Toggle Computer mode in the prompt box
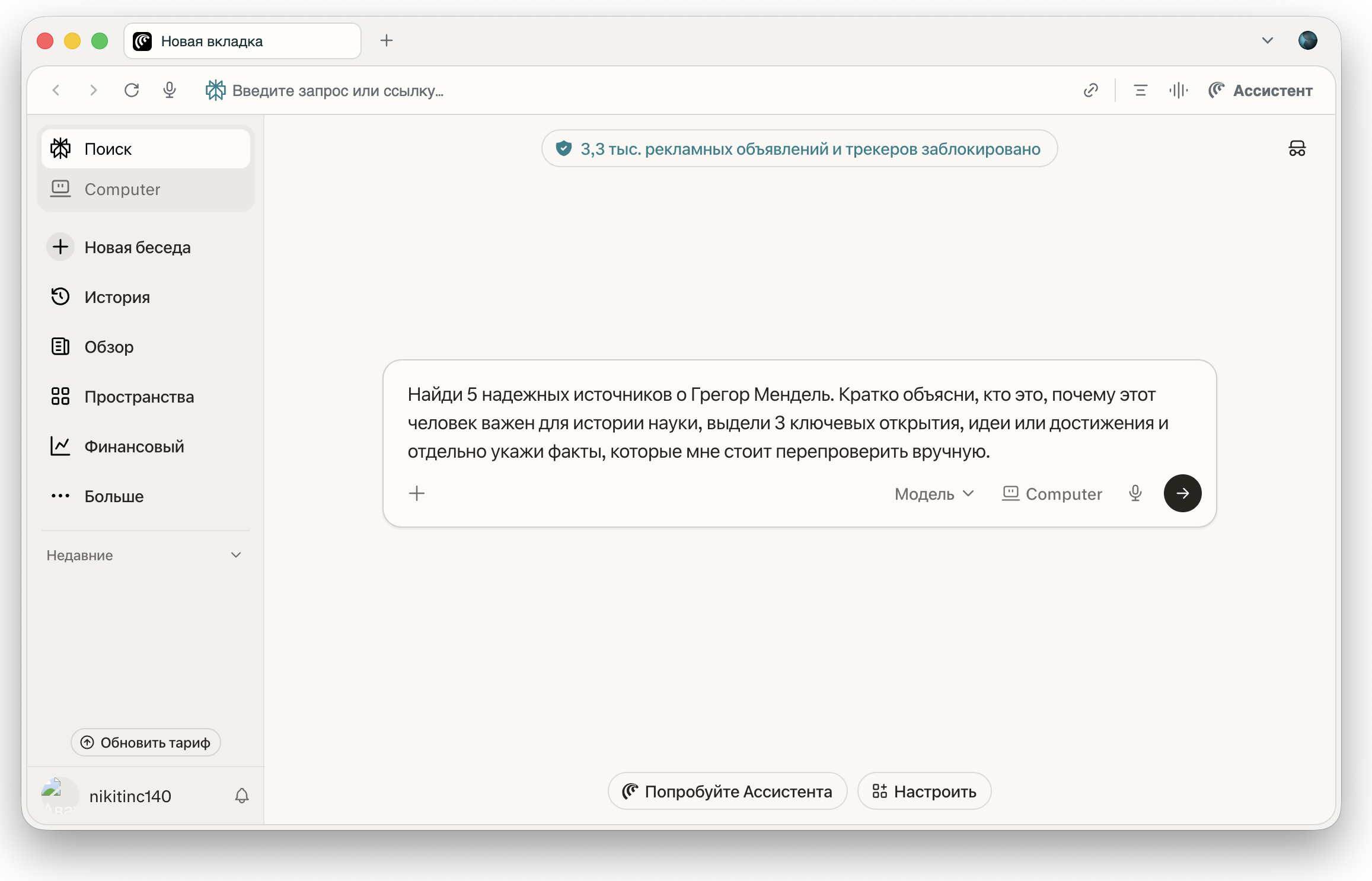 pyautogui.click(x=1052, y=494)
